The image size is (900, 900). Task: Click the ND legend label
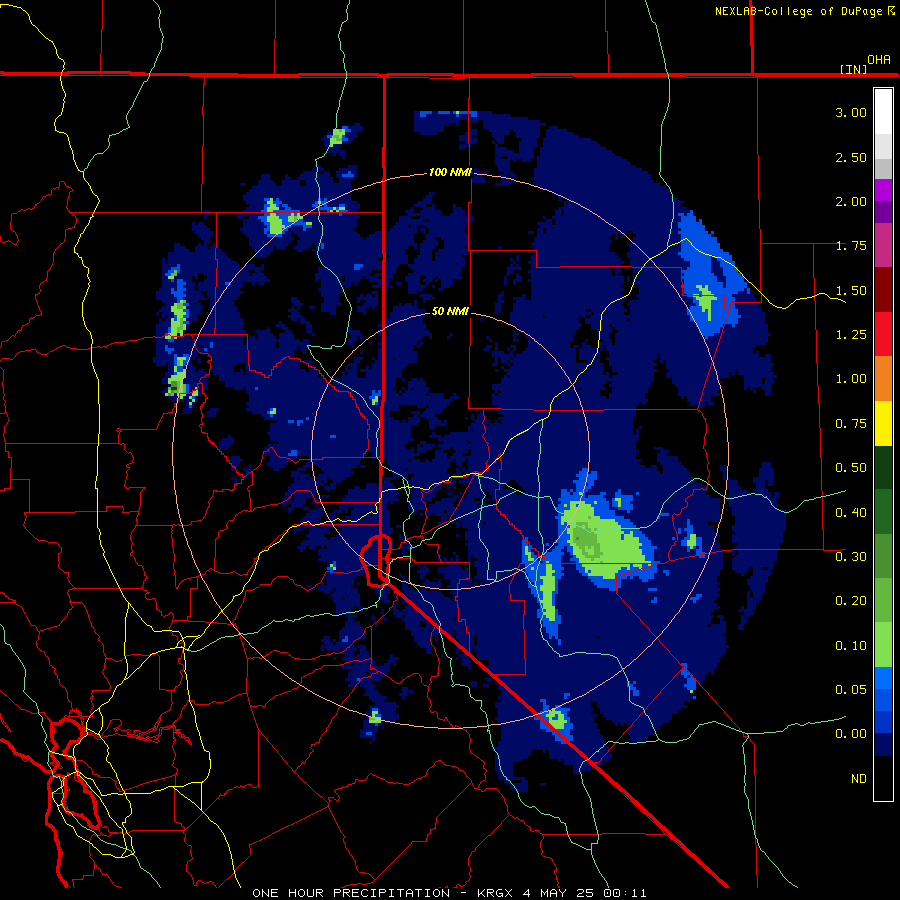pos(859,779)
